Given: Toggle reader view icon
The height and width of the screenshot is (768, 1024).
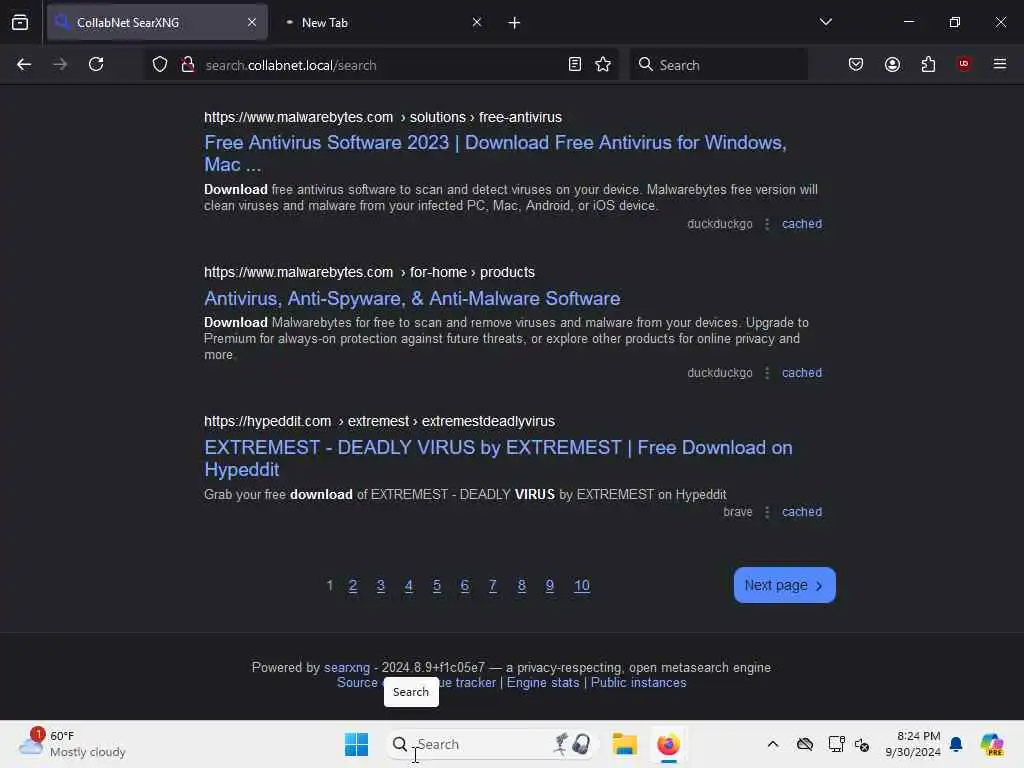Looking at the screenshot, I should [x=575, y=64].
